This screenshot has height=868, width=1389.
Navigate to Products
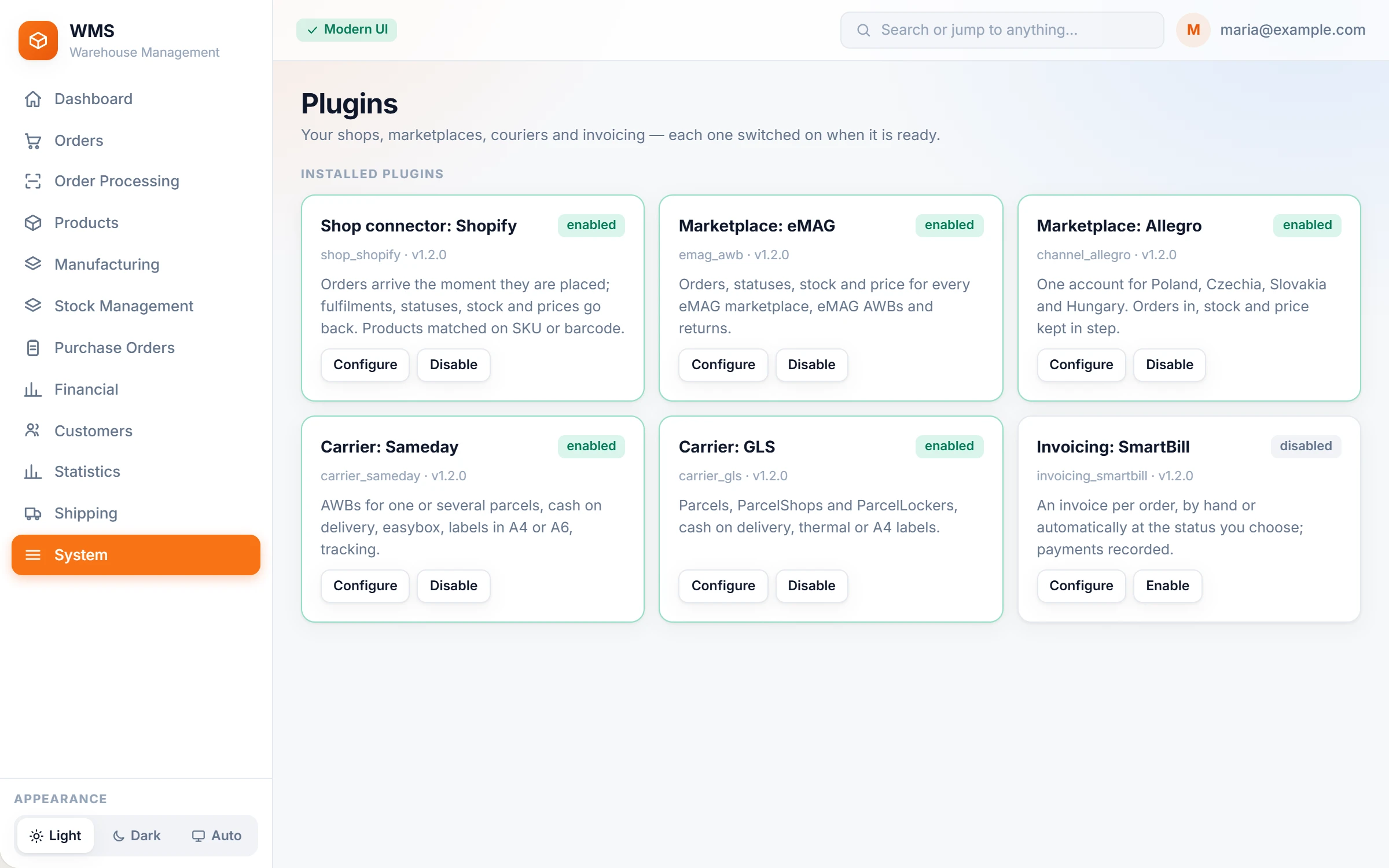coord(136,223)
